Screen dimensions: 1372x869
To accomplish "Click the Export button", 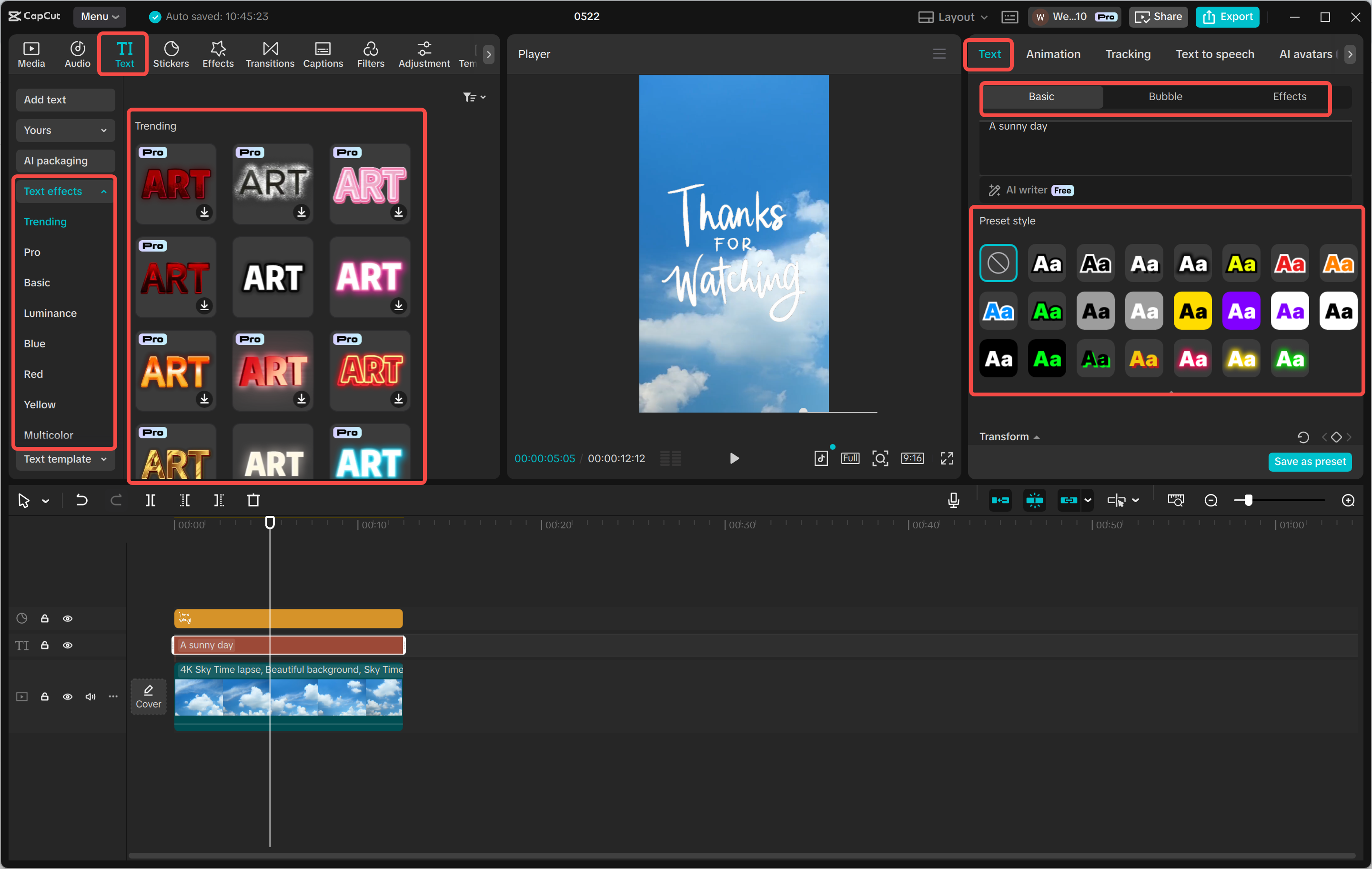I will point(1227,17).
